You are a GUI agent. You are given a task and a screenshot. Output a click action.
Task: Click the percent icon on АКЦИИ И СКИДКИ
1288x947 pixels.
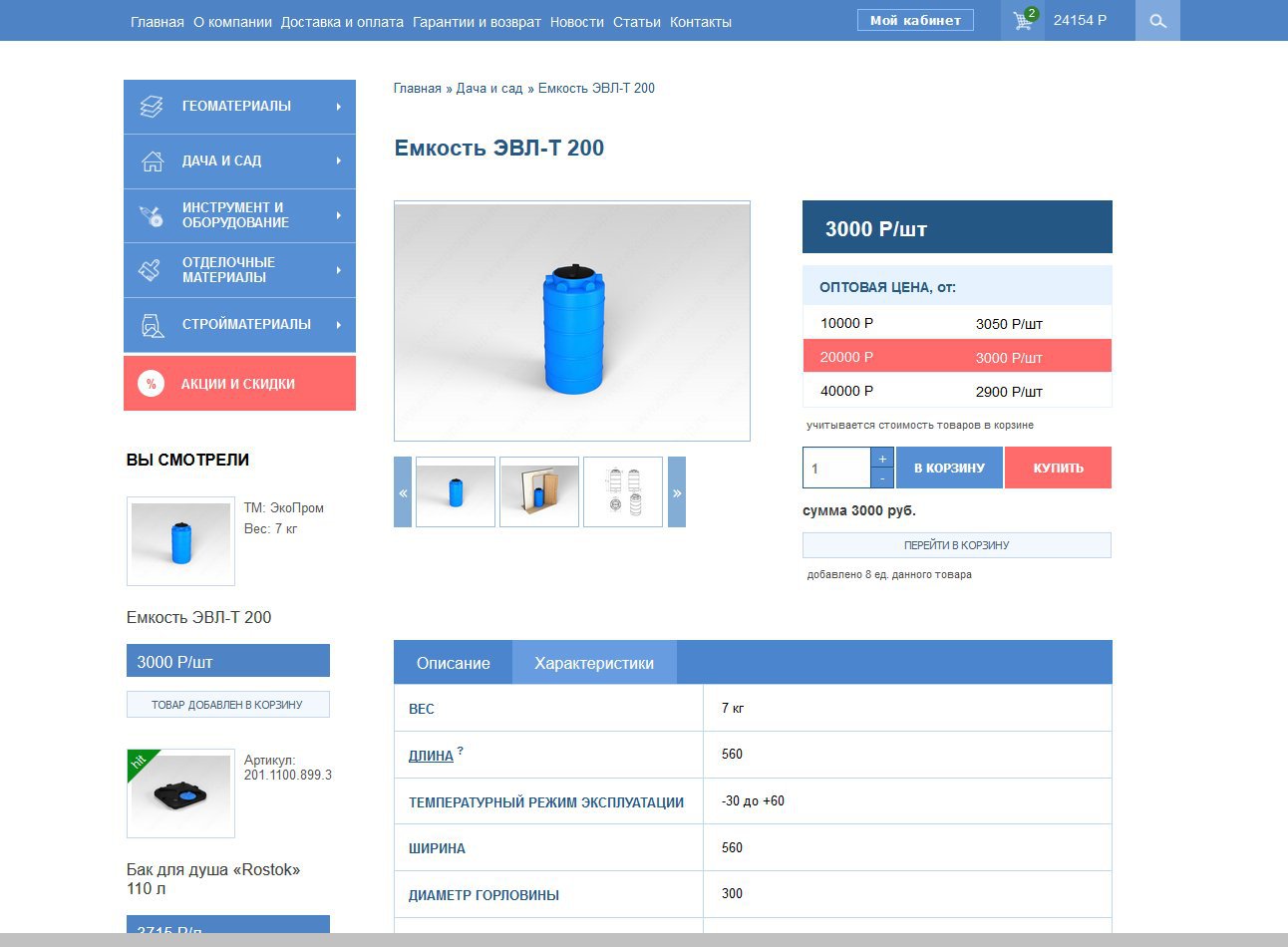151,383
